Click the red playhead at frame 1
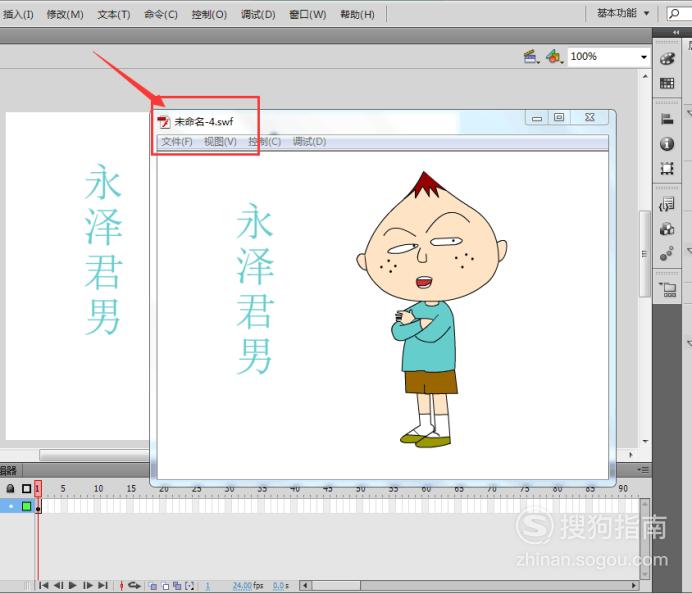 pos(38,488)
